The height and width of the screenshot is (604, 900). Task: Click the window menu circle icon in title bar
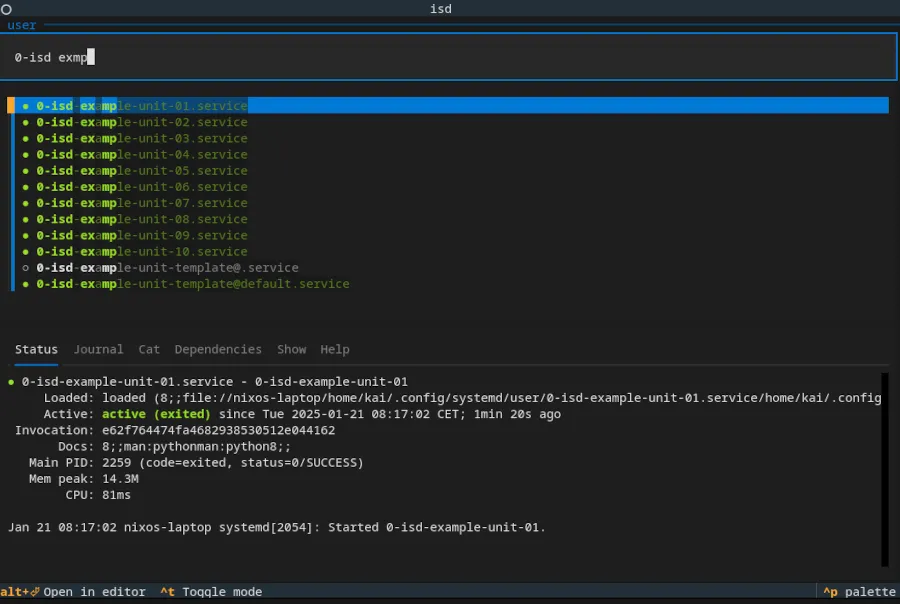coord(6,9)
